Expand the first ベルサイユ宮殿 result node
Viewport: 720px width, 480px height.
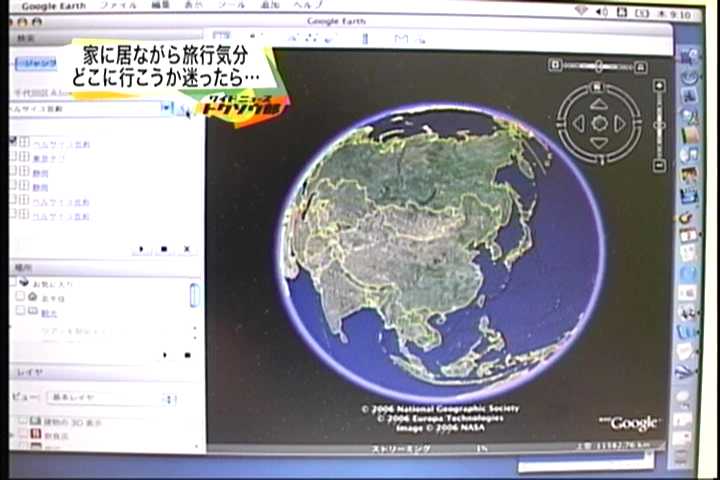pos(24,142)
